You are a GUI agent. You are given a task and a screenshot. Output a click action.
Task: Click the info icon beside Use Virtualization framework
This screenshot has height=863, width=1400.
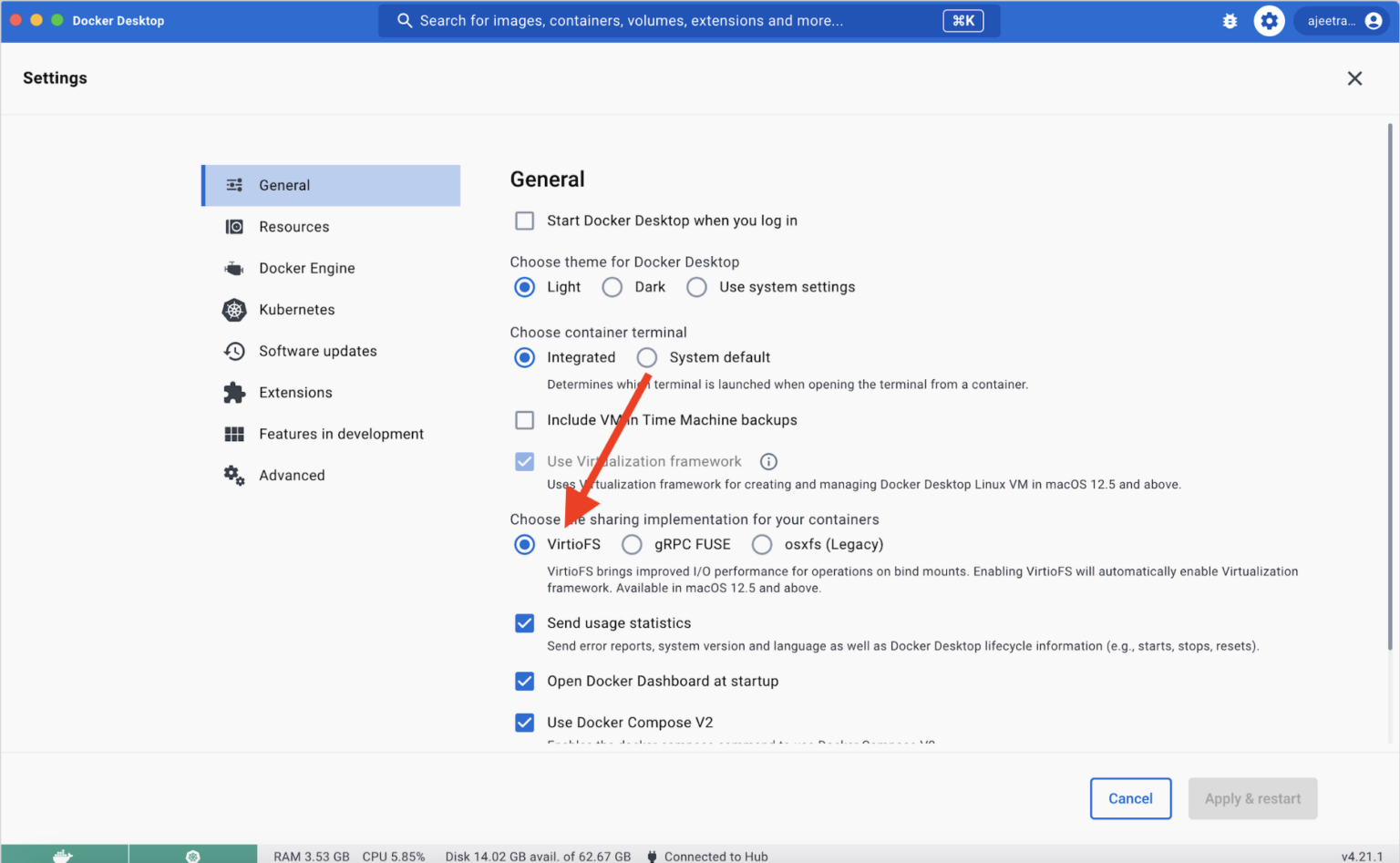coord(768,461)
